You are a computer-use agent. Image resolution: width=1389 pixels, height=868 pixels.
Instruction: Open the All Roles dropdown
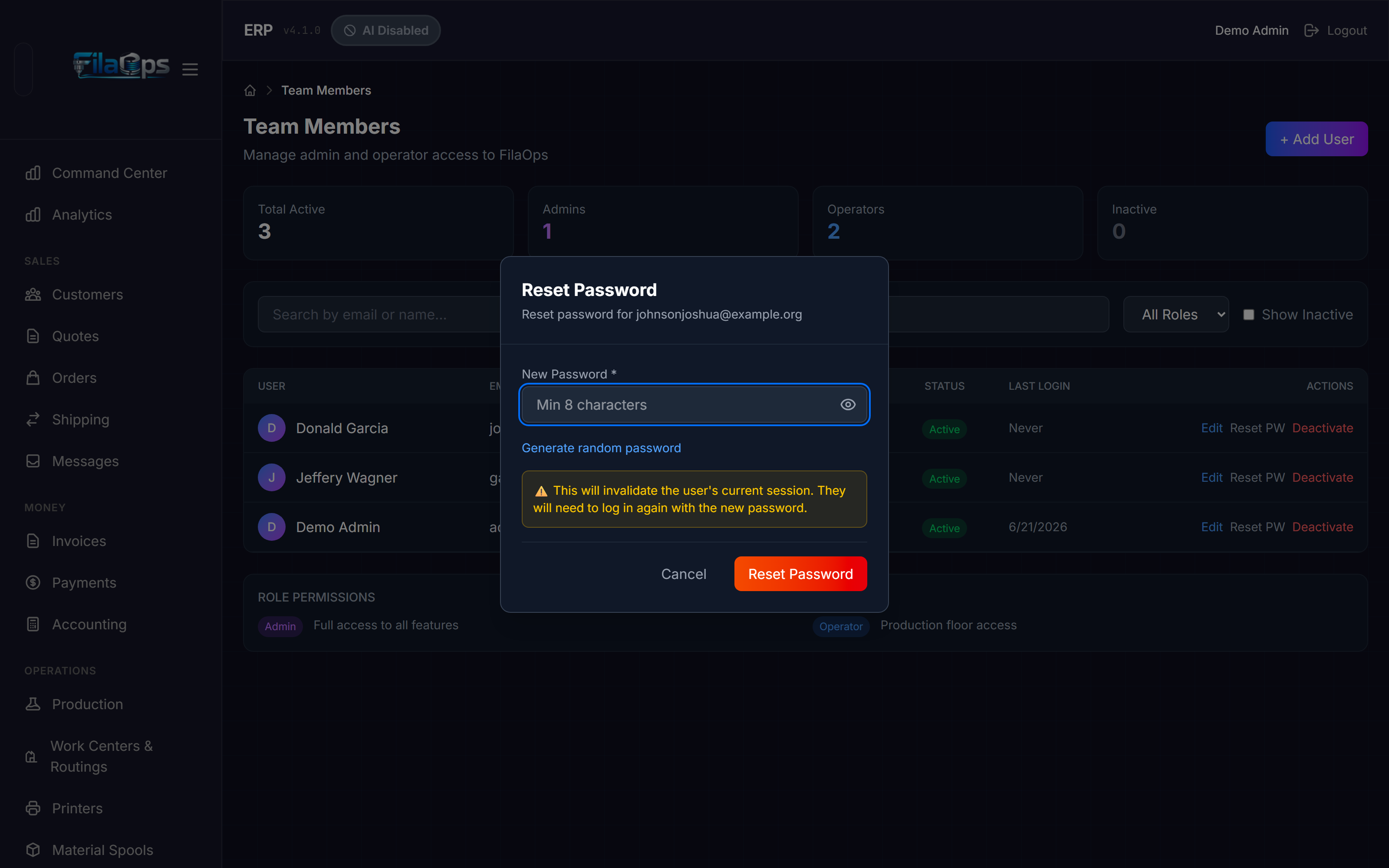click(1175, 315)
